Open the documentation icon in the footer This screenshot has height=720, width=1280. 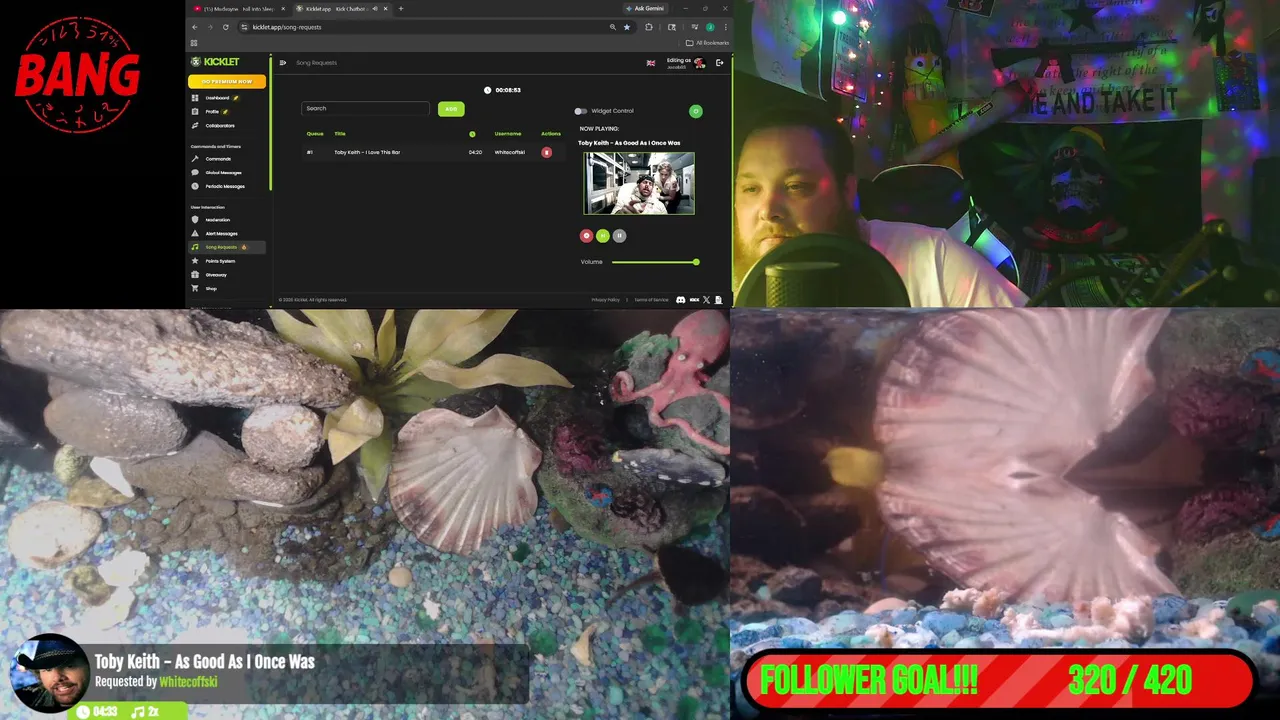pos(718,300)
